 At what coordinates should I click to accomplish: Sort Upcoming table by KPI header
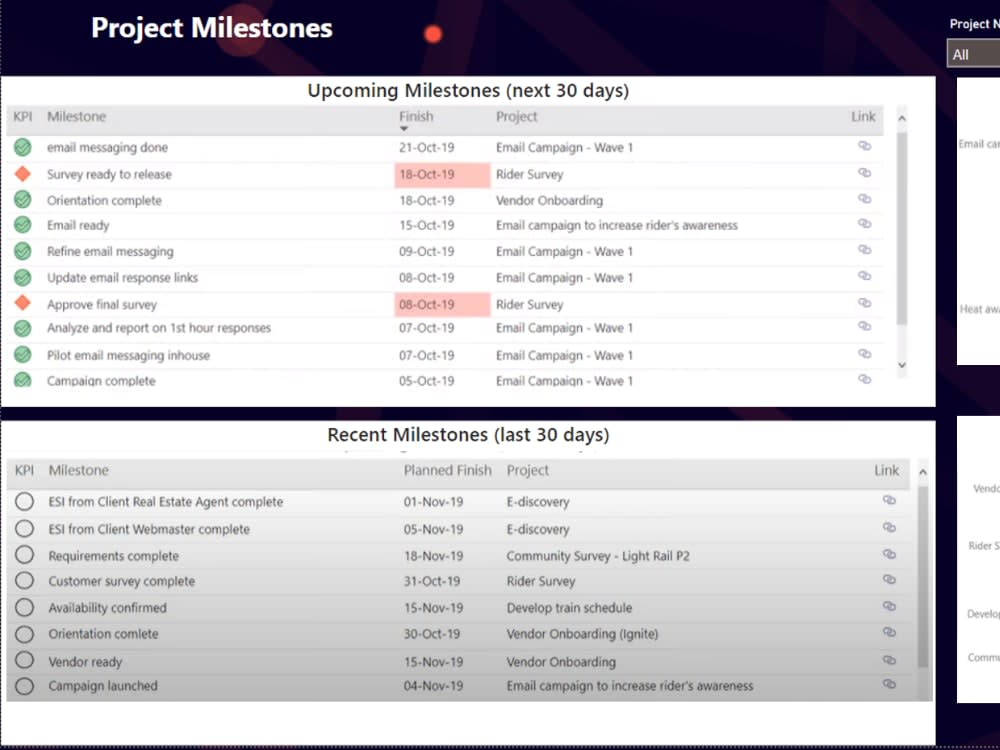22,117
